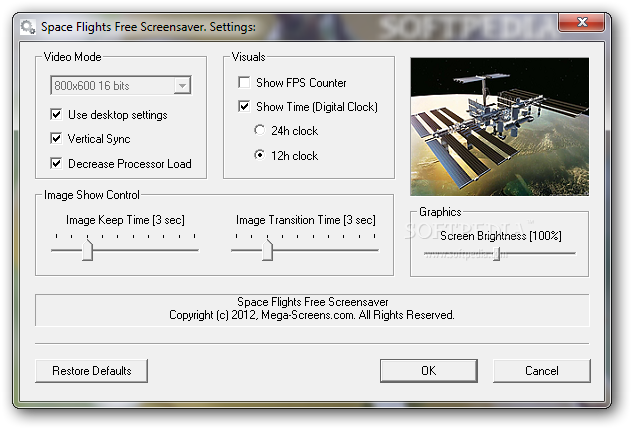Image resolution: width=632 pixels, height=429 pixels.
Task: Click the Image Keep Time [3 sec] label
Action: [x=125, y=220]
